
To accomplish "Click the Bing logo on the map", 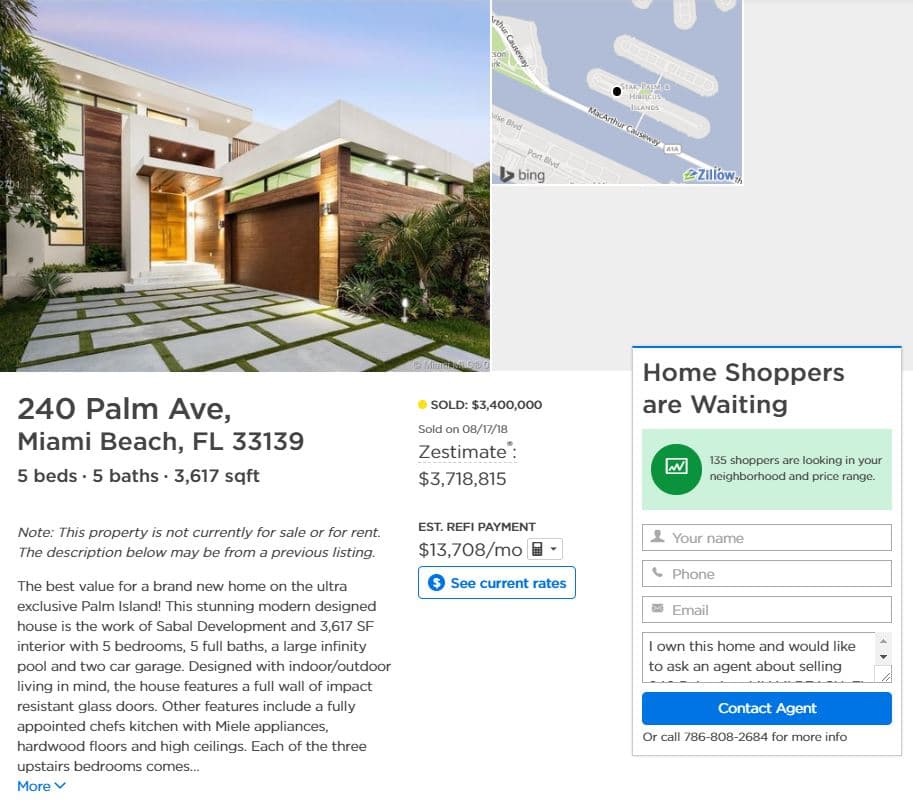I will coord(522,174).
